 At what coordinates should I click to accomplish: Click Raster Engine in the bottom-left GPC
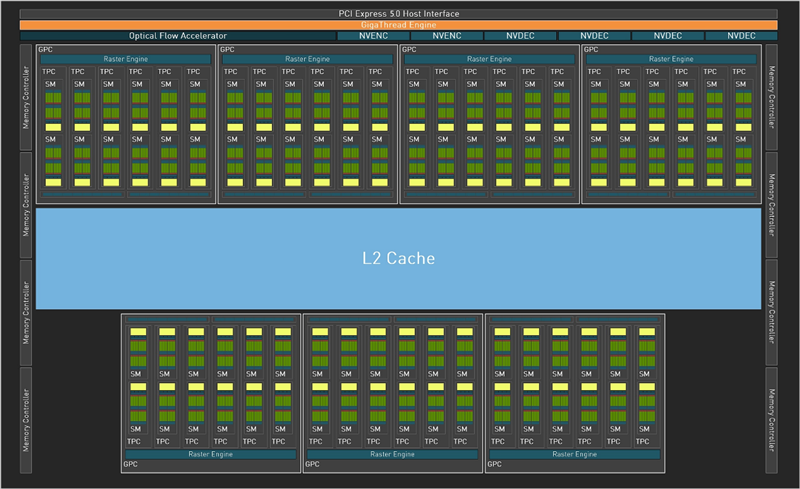pyautogui.click(x=211, y=453)
